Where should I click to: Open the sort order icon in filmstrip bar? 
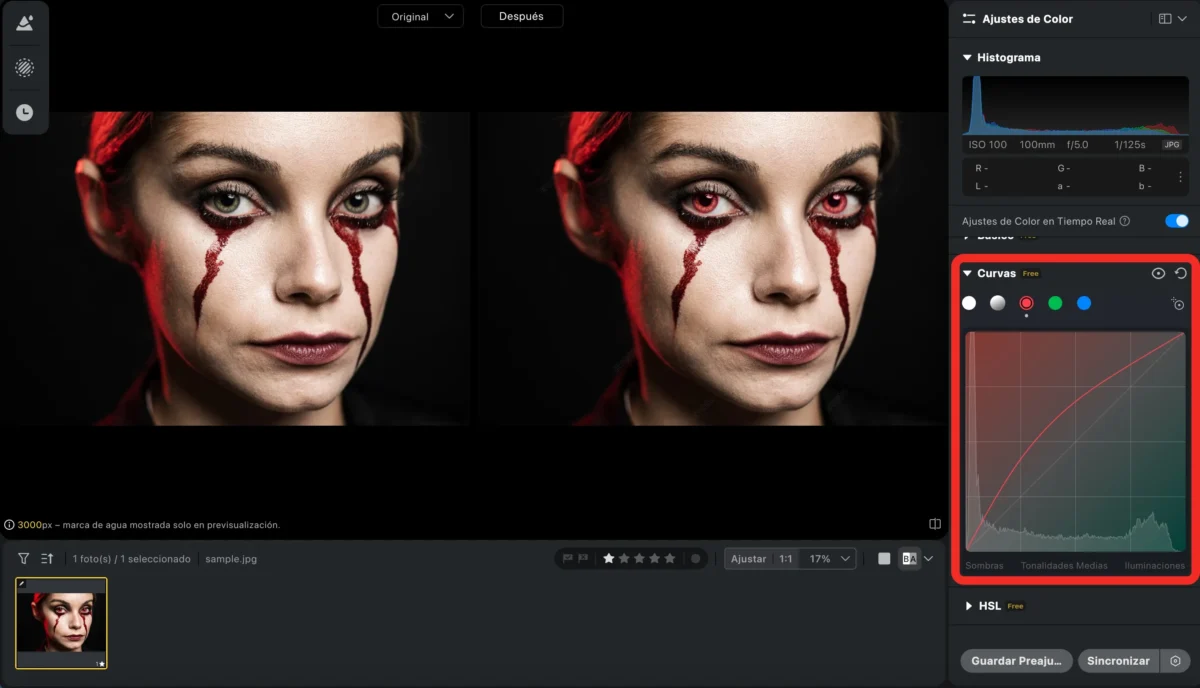(47, 559)
